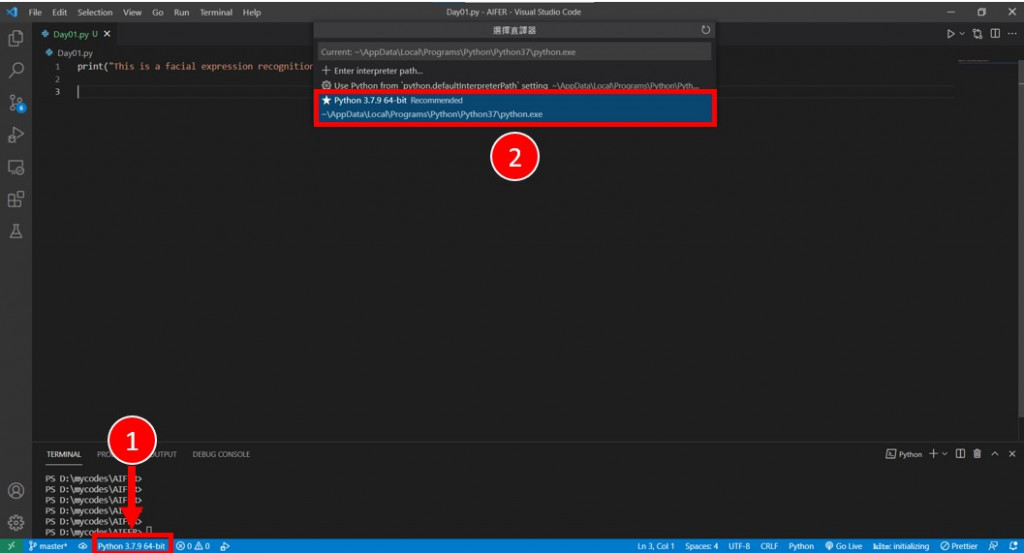This screenshot has height=553, width=1024.
Task: Split the editor to the right
Action: [995, 33]
